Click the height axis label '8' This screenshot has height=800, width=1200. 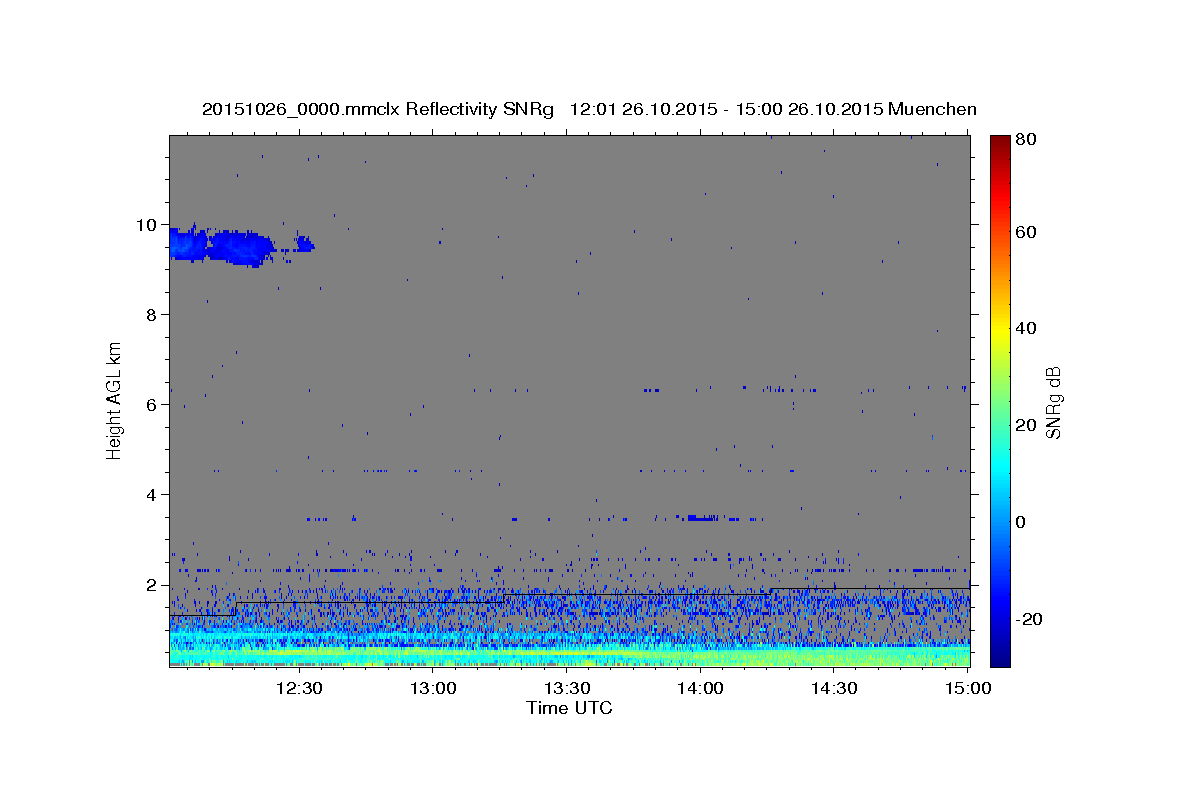click(151, 315)
